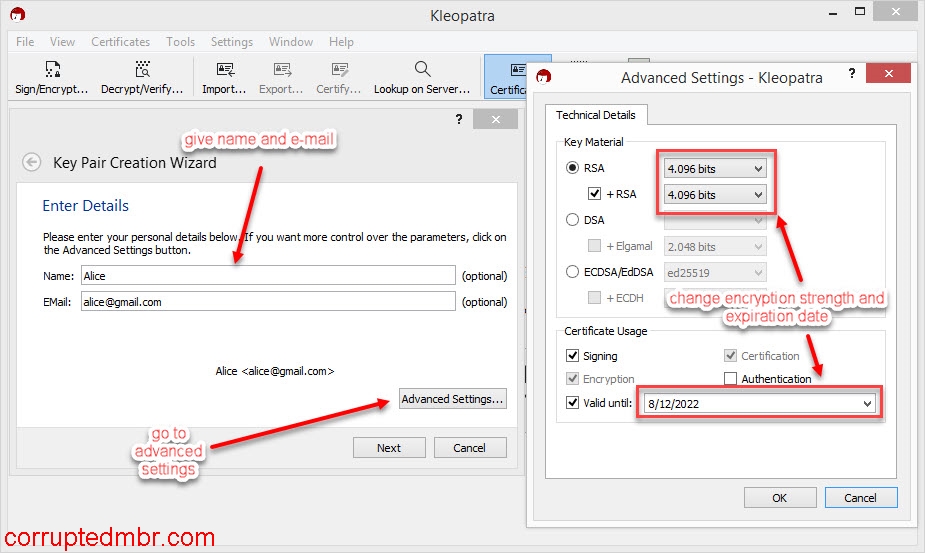Open Lookup on Server search tool
925x553 pixels.
coord(422,77)
